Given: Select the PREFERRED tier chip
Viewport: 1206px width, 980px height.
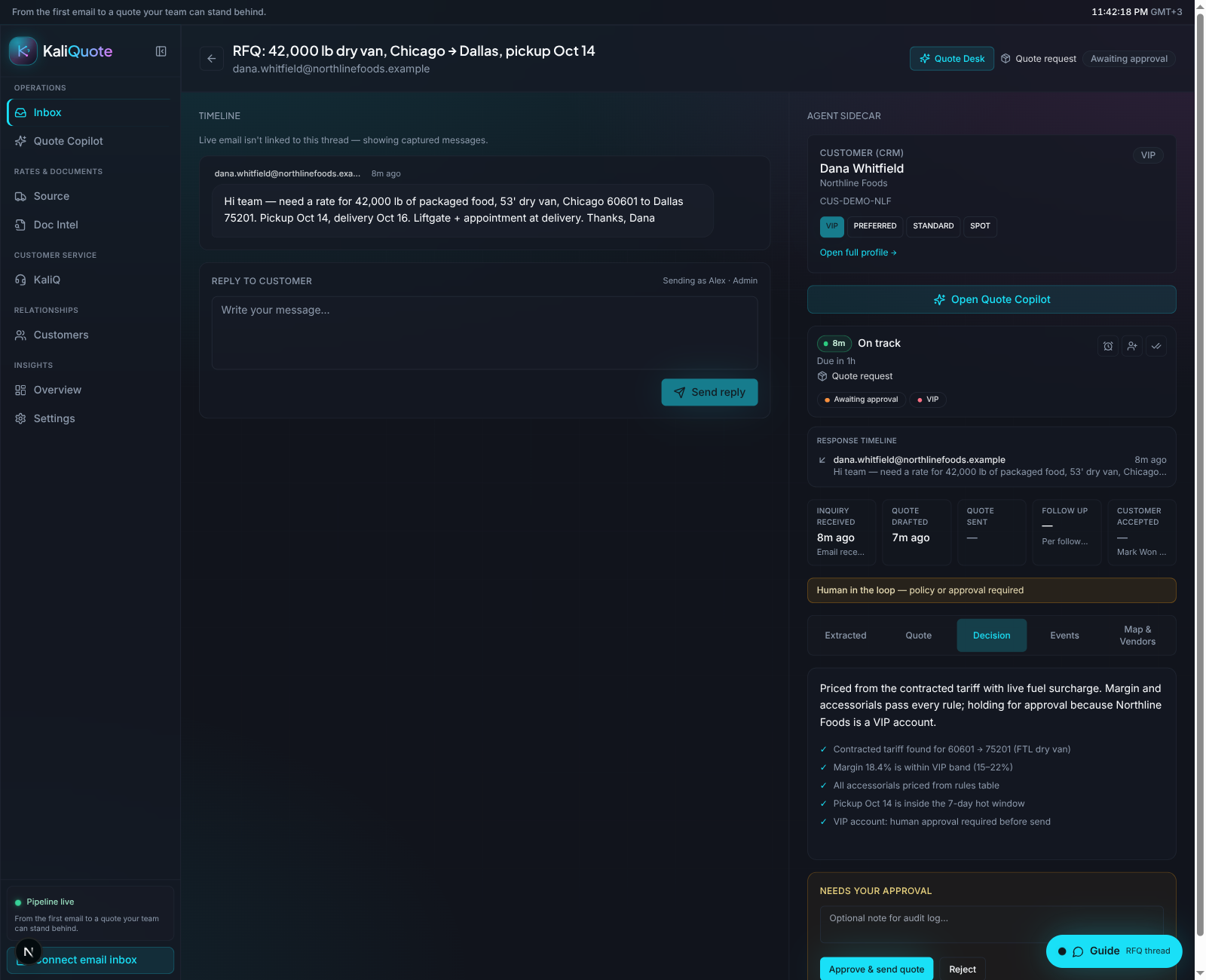Looking at the screenshot, I should coord(874,226).
